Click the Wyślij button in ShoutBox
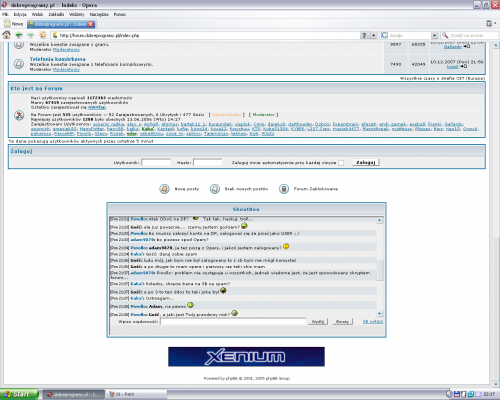The image size is (500, 400). tap(318, 322)
